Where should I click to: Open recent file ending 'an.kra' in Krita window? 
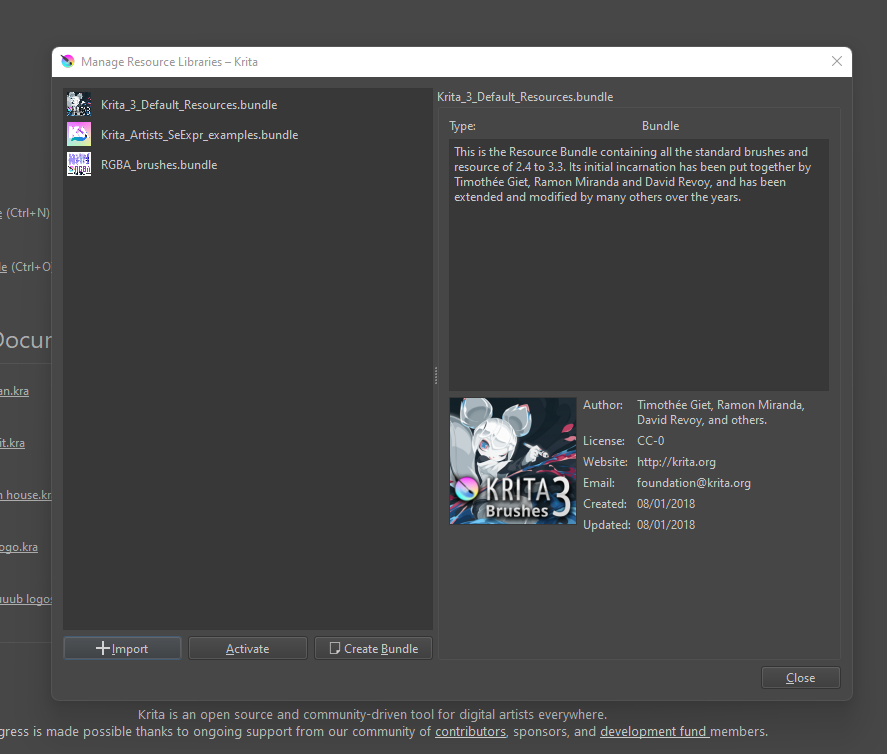14,391
